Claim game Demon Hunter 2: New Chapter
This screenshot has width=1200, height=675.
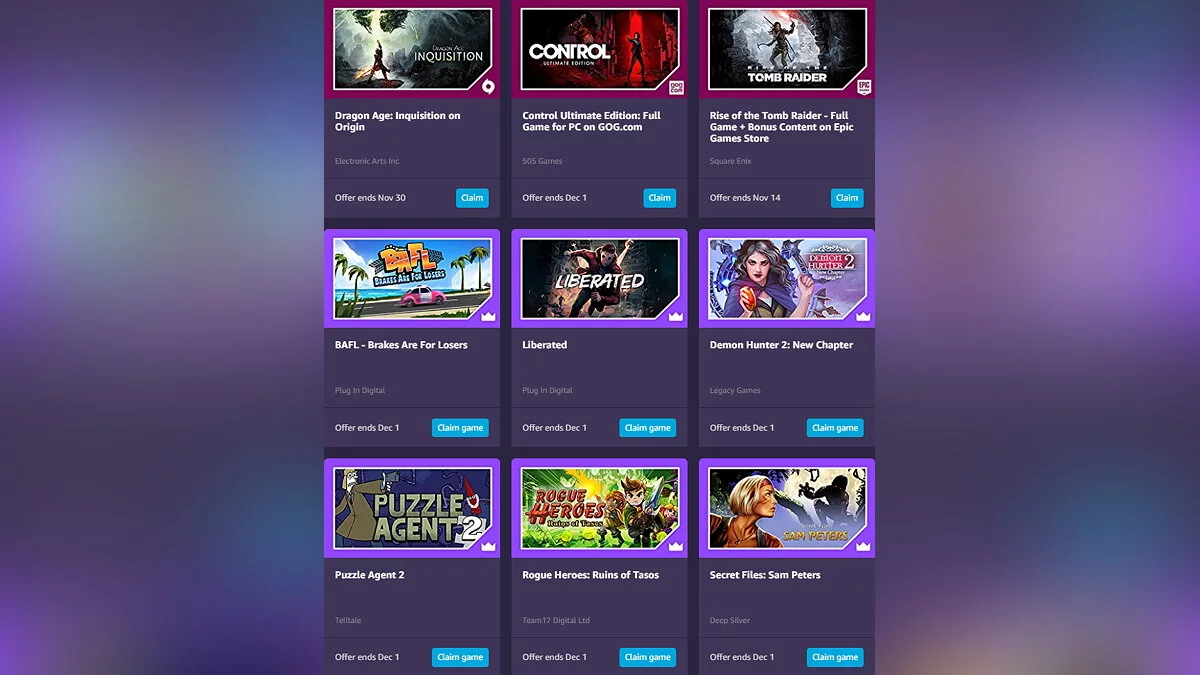[835, 428]
